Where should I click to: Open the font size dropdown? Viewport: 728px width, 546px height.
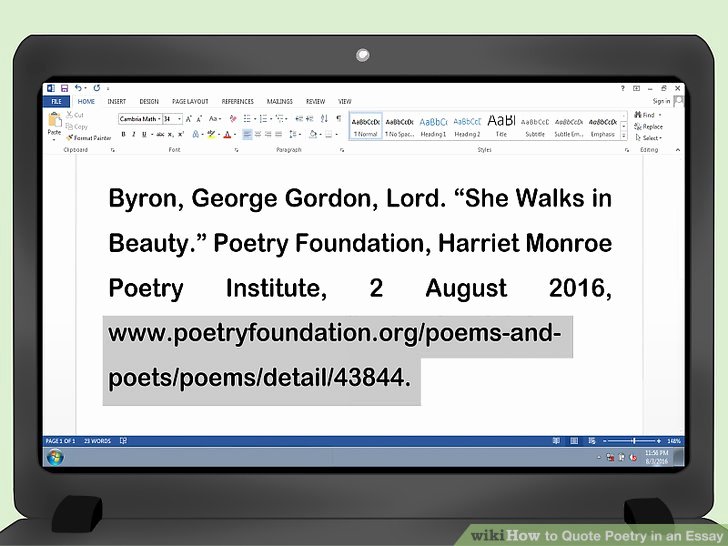pyautogui.click(x=179, y=119)
